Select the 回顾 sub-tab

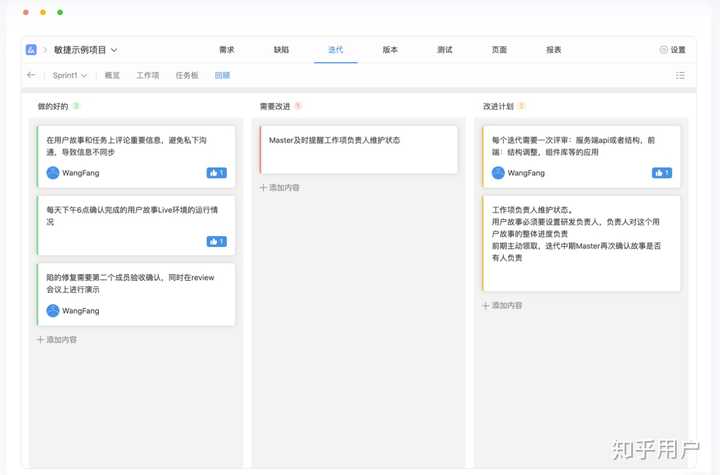pos(222,75)
